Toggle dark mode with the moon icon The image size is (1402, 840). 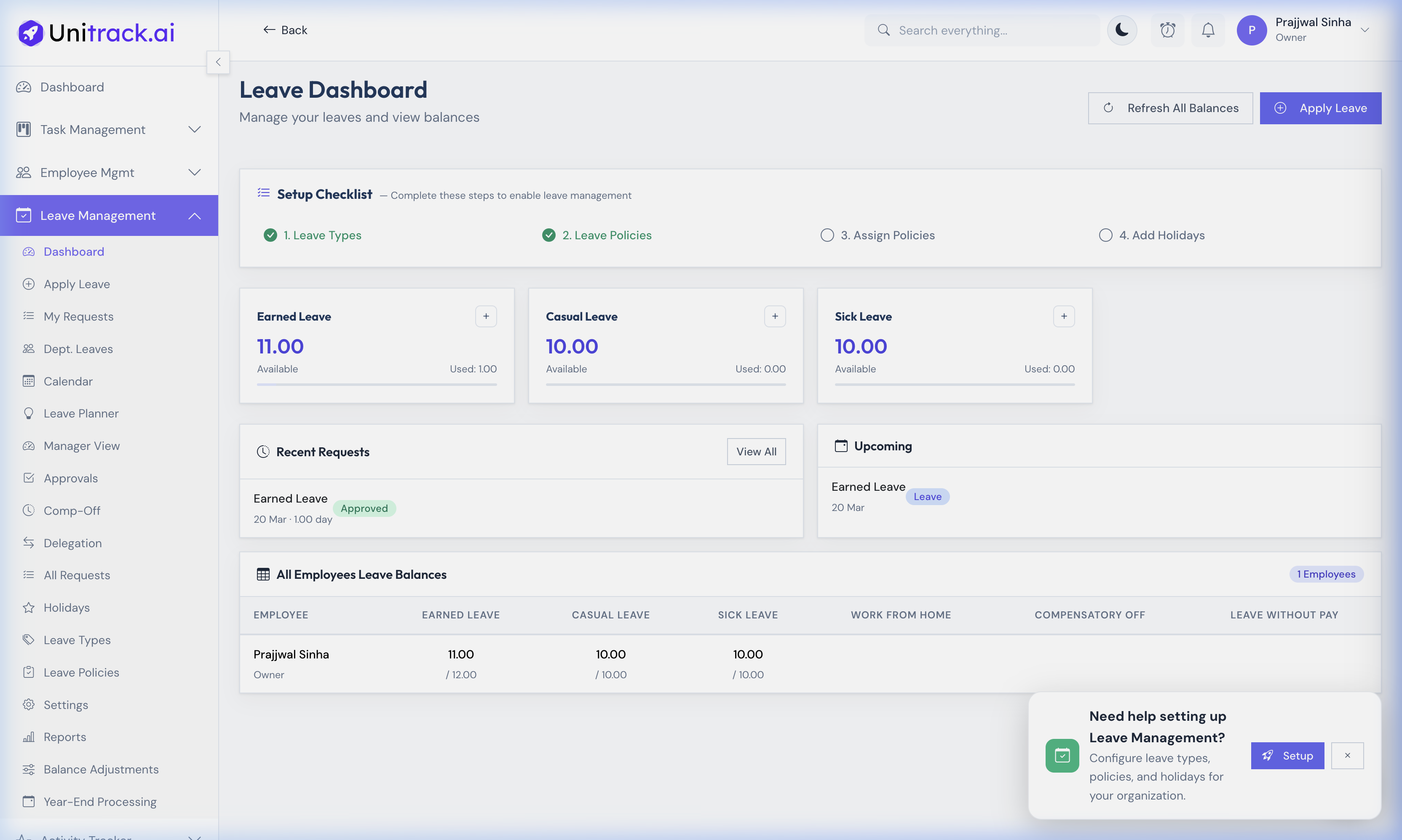pyautogui.click(x=1122, y=30)
